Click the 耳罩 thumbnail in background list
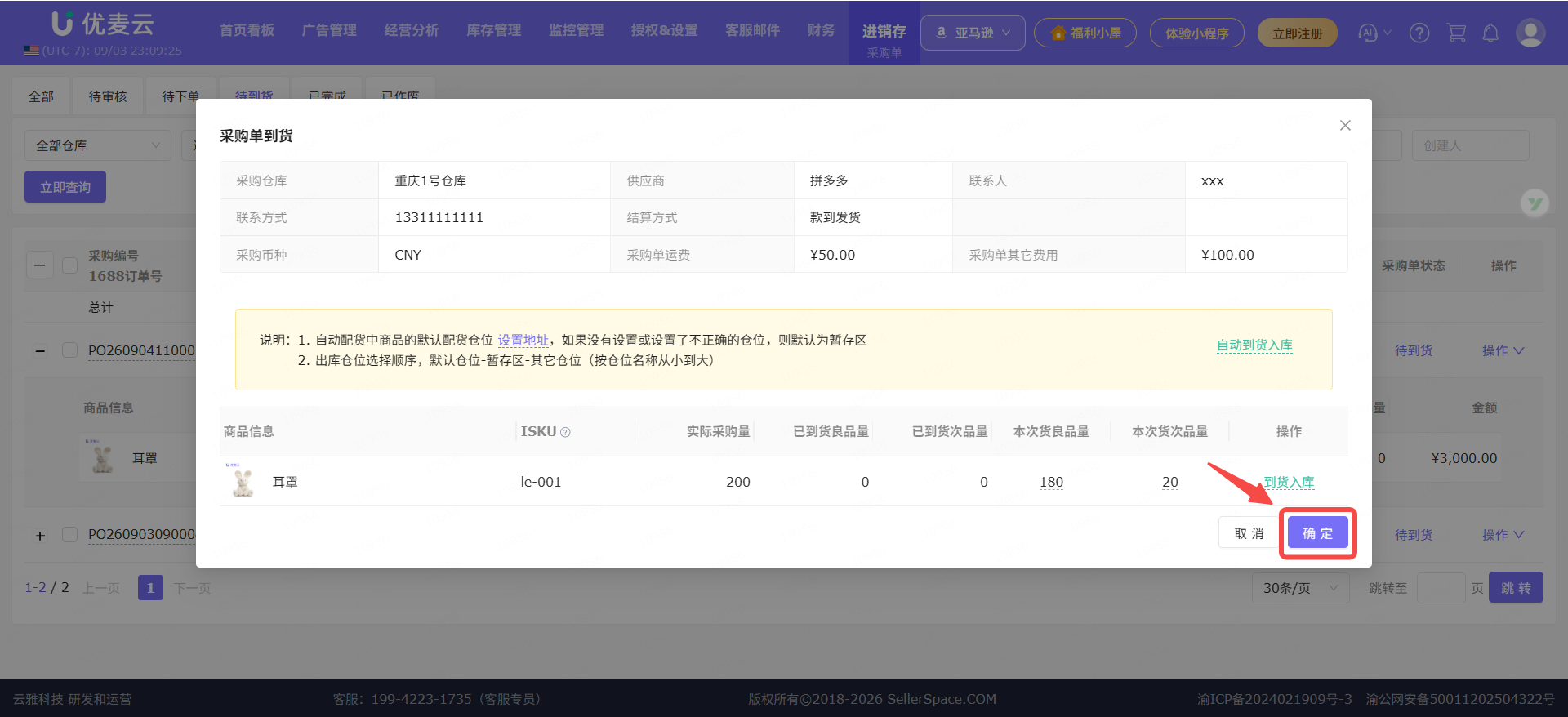Image resolution: width=1568 pixels, height=717 pixels. (102, 457)
